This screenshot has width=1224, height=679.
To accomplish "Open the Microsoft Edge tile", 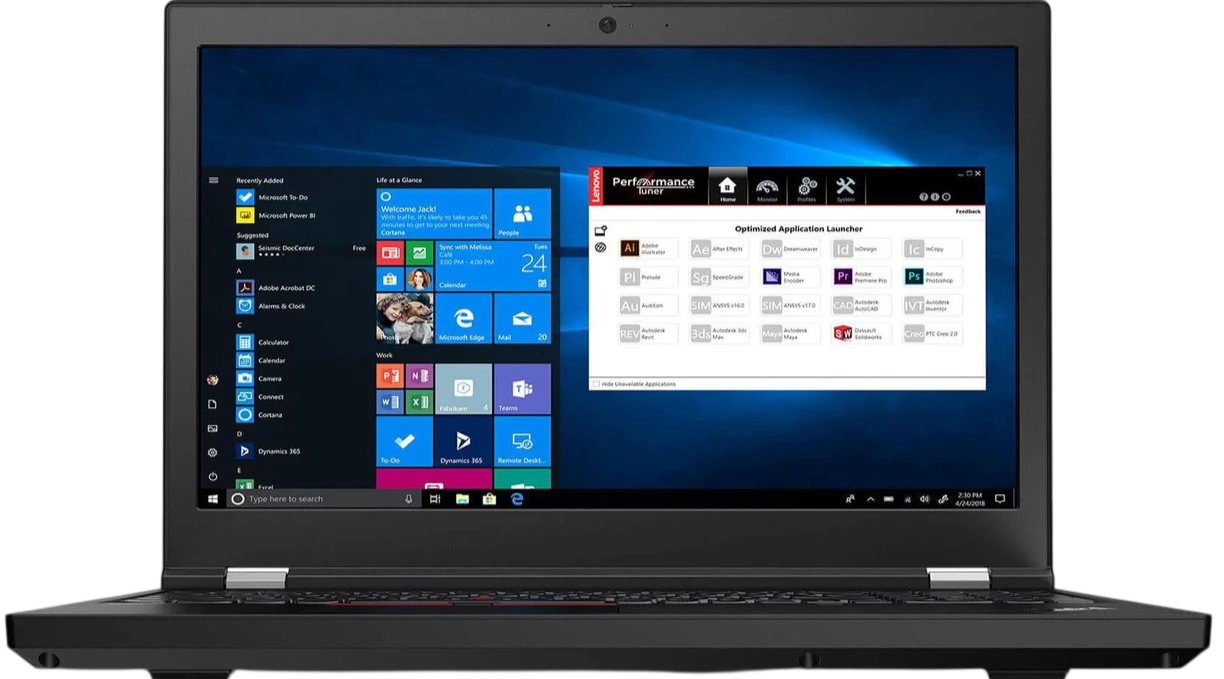I will point(463,318).
